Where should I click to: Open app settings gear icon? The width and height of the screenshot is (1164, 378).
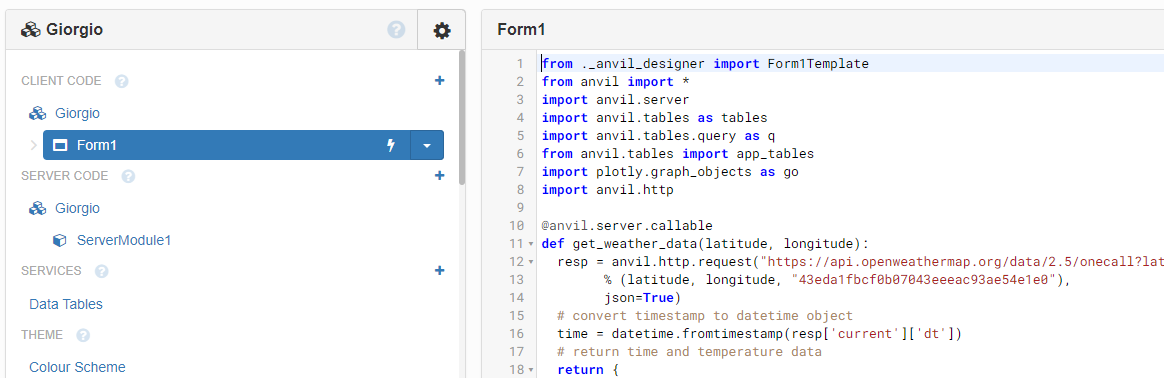pyautogui.click(x=442, y=30)
